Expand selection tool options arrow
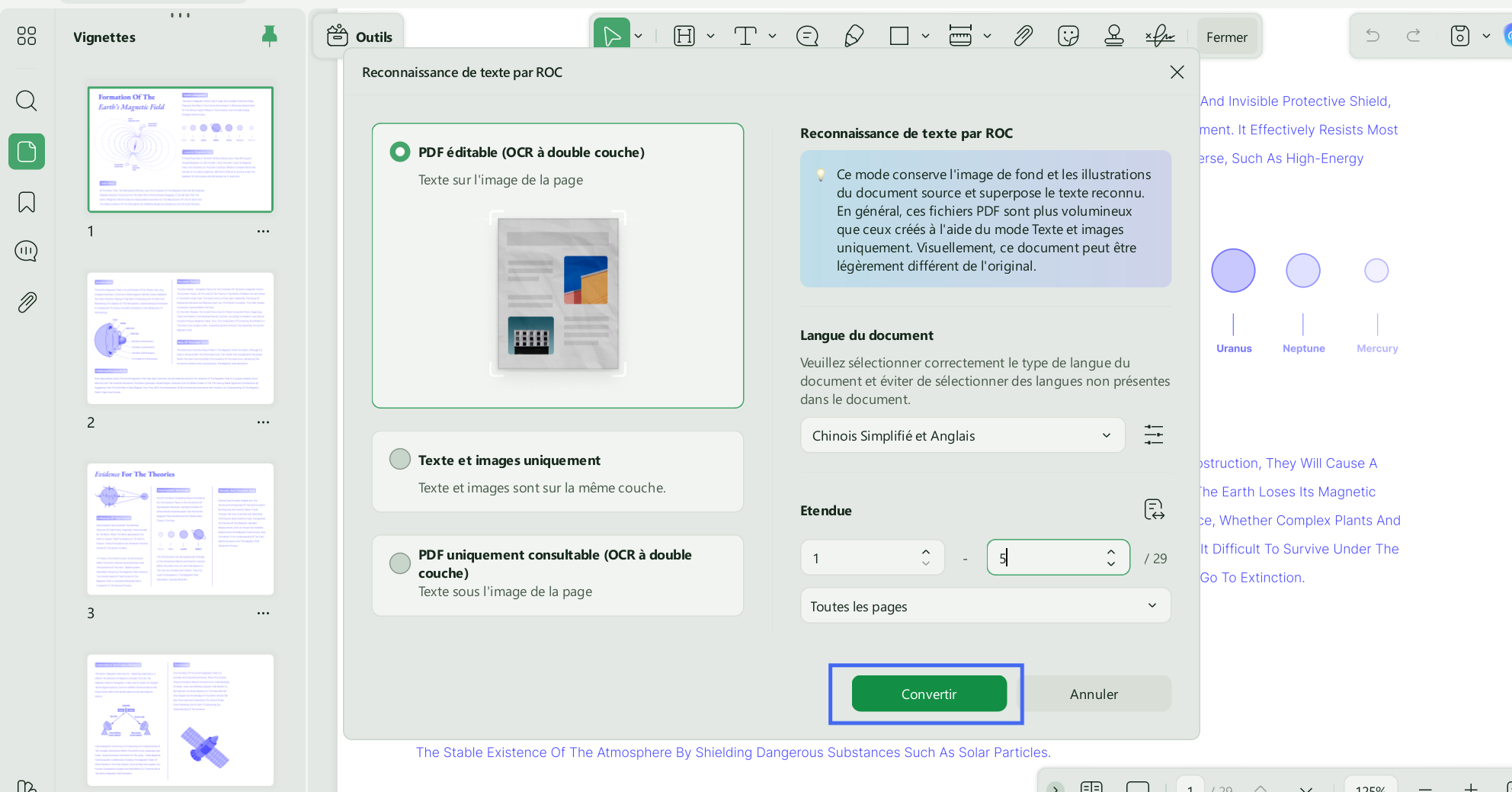The height and width of the screenshot is (792, 1512). click(639, 36)
